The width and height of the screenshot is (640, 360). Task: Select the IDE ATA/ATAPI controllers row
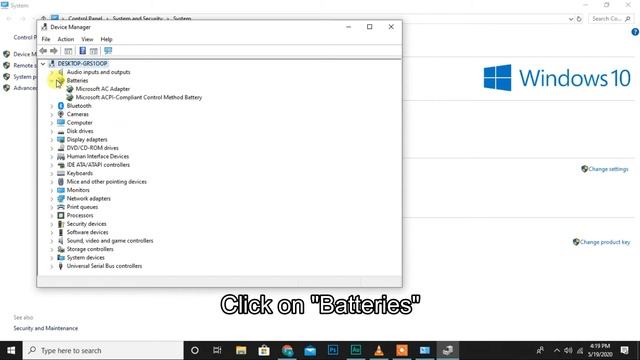point(98,165)
